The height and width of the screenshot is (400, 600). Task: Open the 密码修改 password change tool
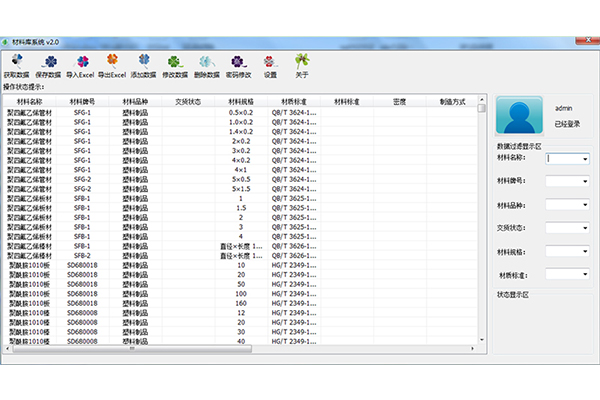238,64
